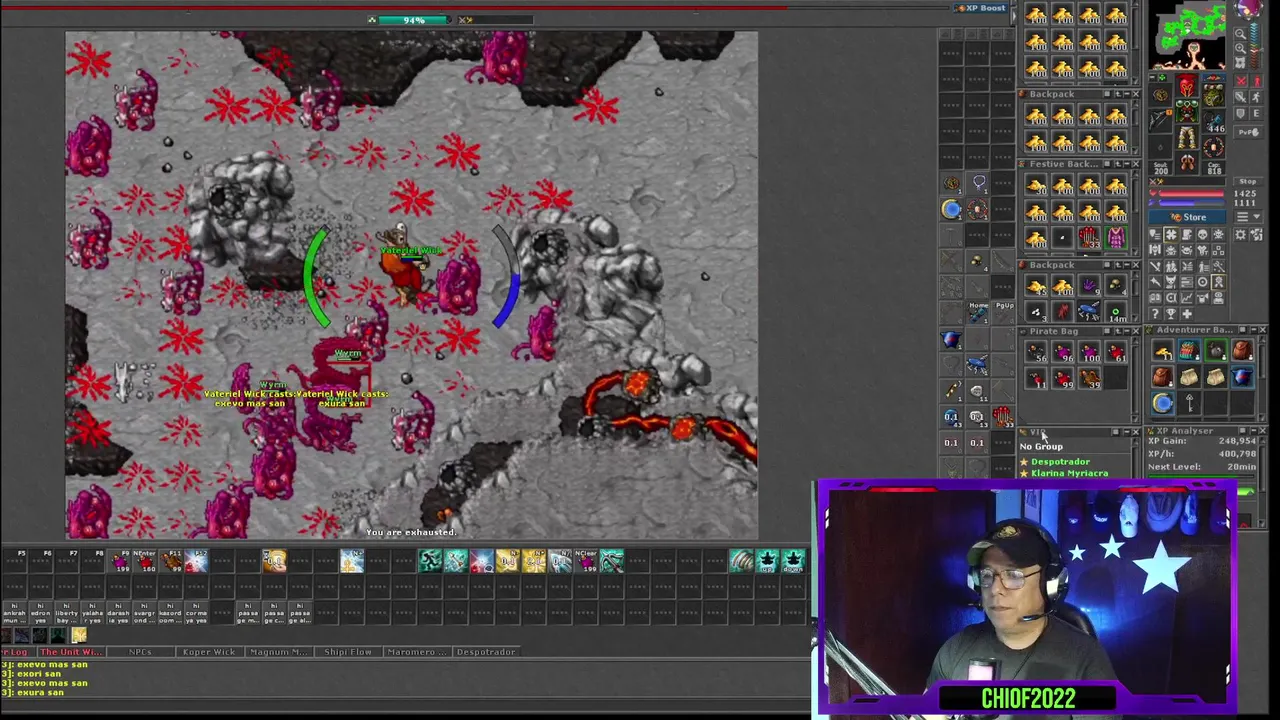
Task: Click the 'down' action bar button
Action: click(x=793, y=561)
